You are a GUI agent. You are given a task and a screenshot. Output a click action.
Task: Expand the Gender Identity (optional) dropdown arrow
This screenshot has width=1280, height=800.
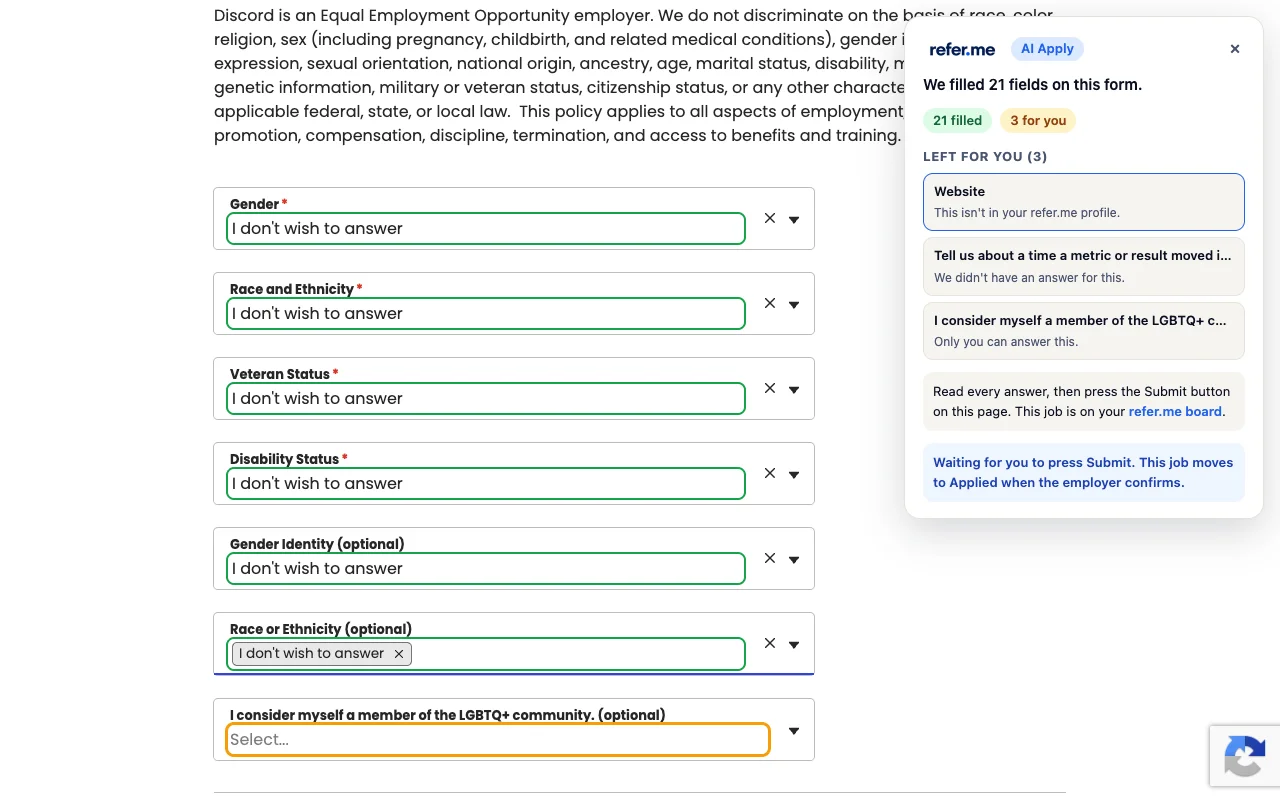point(794,559)
